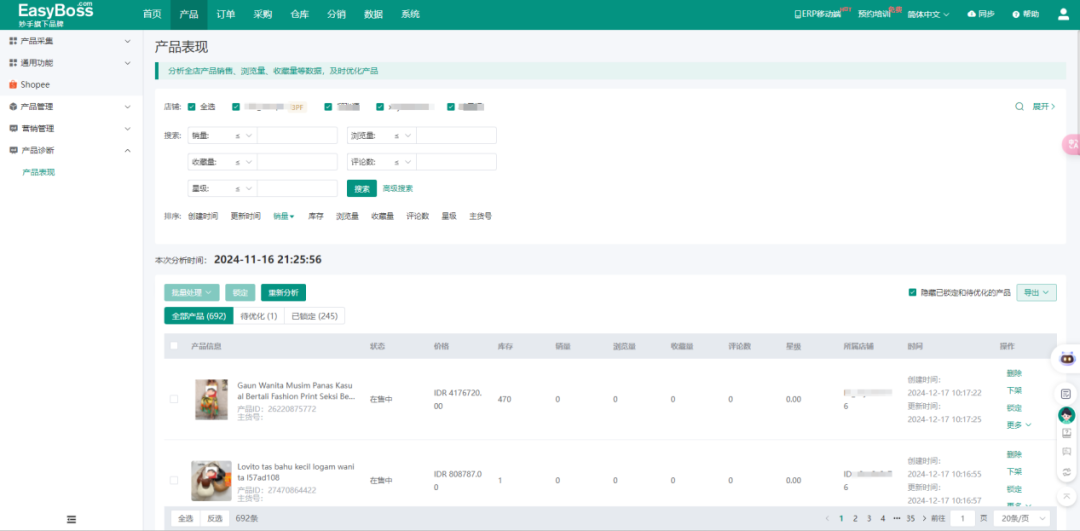Open the 高级搜索 link
The image size is (1080, 531).
[397, 189]
